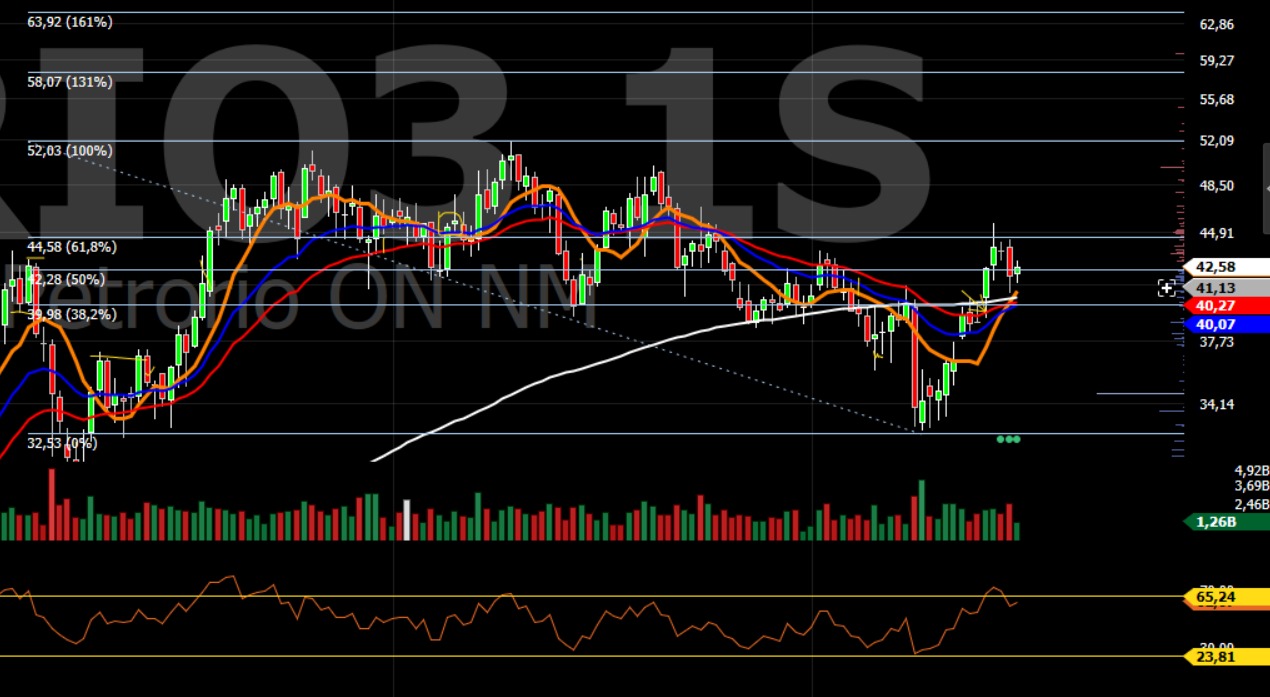Select the 39,98 (38,2%) Fibonacci label
This screenshot has width=1270, height=697.
(72, 314)
